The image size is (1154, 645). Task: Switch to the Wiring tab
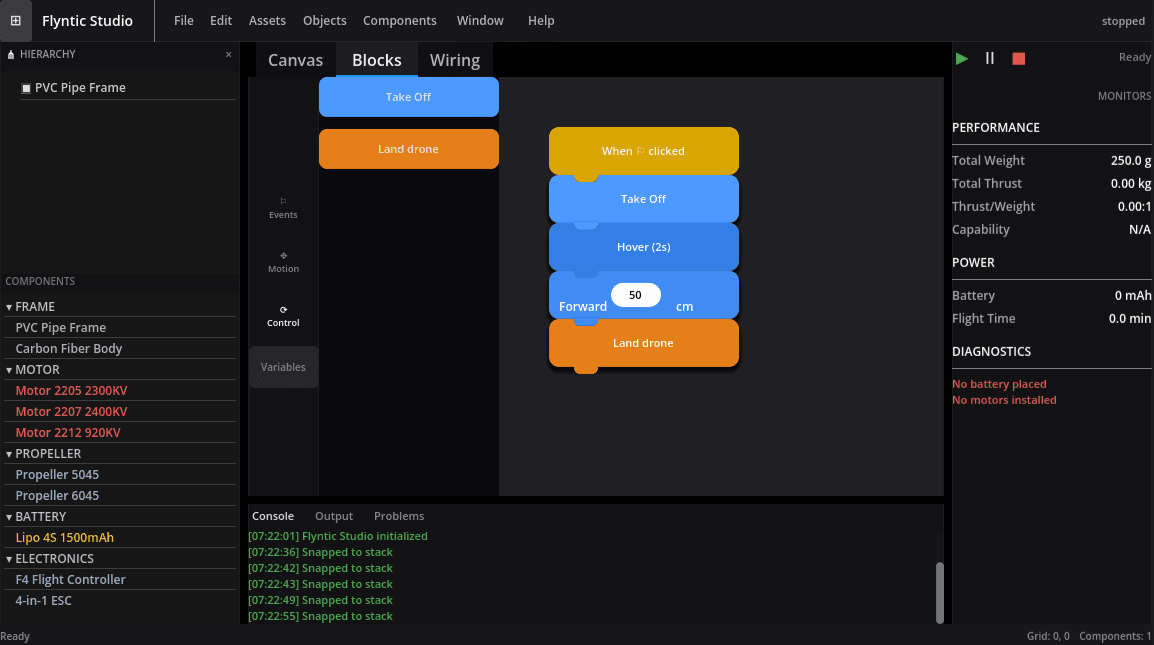(455, 60)
